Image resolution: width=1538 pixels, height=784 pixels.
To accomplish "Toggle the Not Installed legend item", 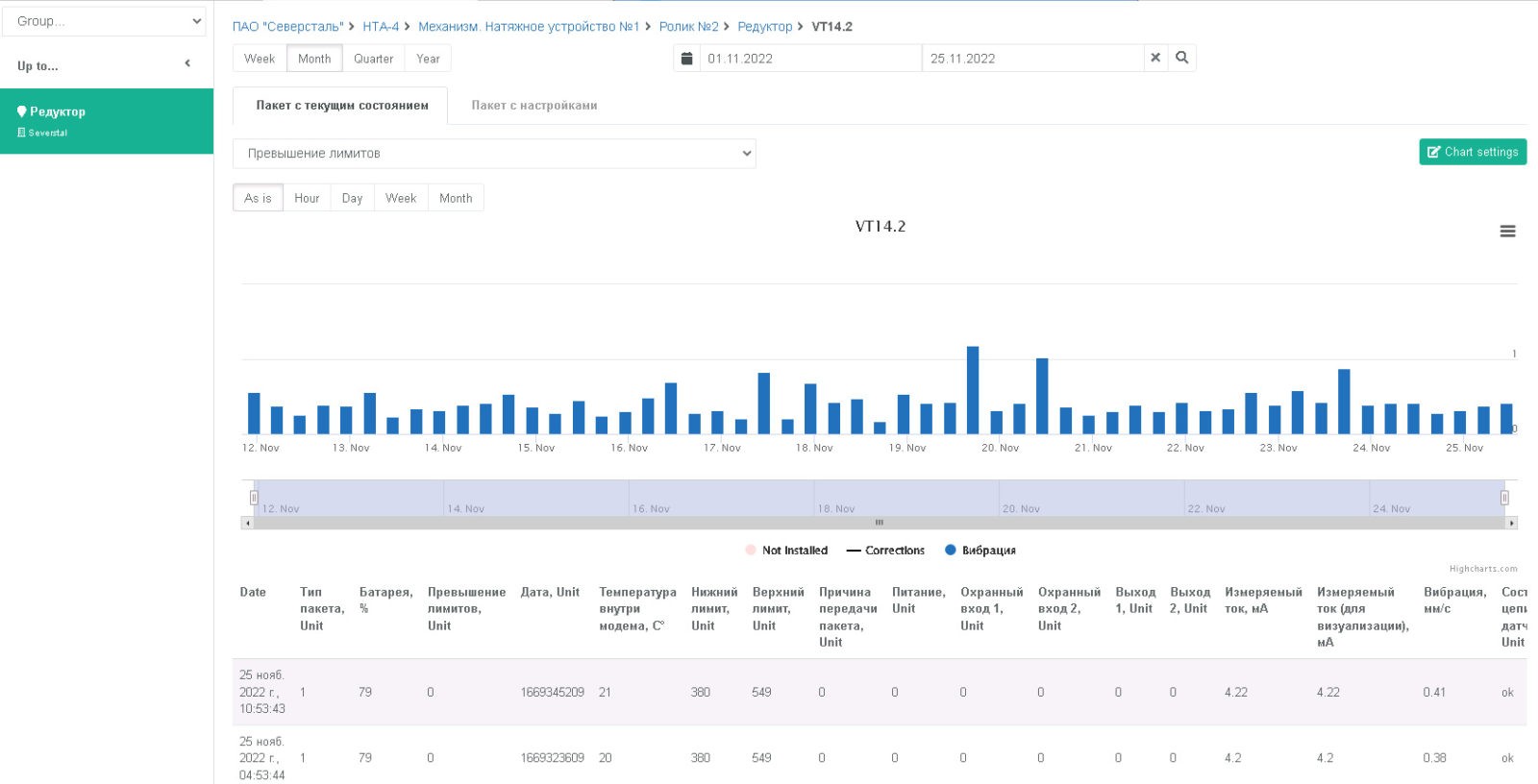I will point(786,551).
